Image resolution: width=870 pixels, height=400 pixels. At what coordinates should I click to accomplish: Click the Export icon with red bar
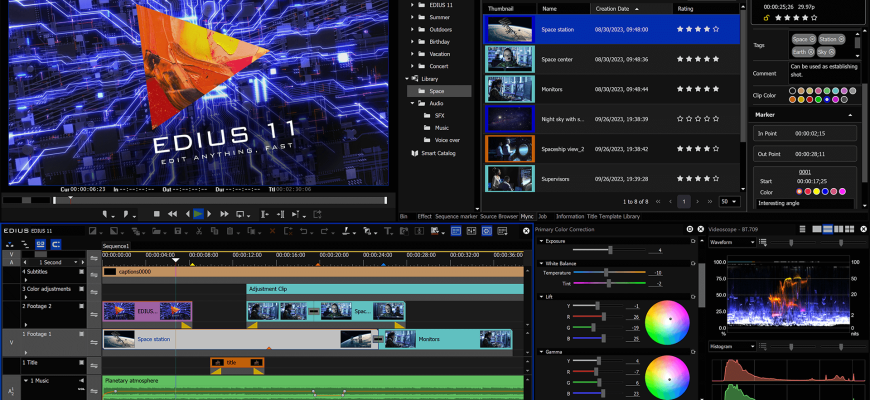click(434, 231)
